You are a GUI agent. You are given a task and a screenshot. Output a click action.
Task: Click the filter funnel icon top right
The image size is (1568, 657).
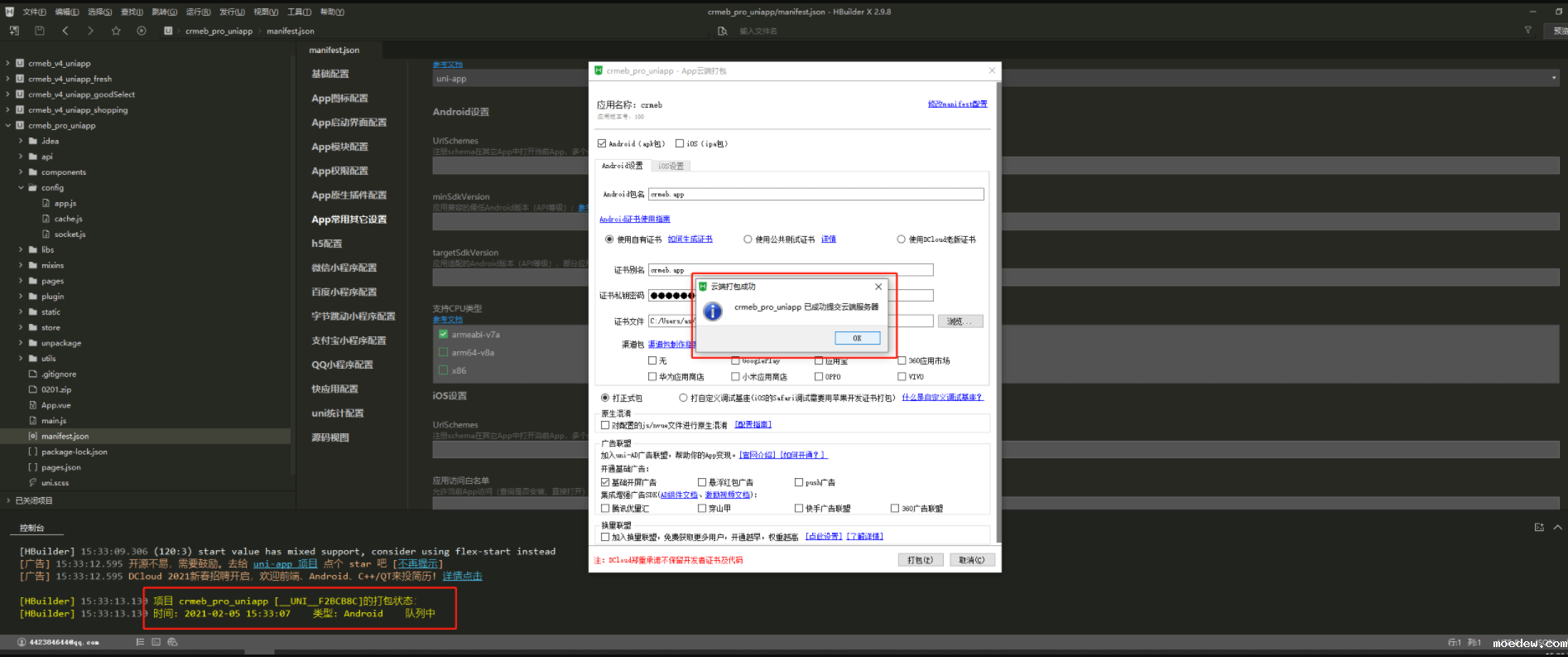(1527, 30)
